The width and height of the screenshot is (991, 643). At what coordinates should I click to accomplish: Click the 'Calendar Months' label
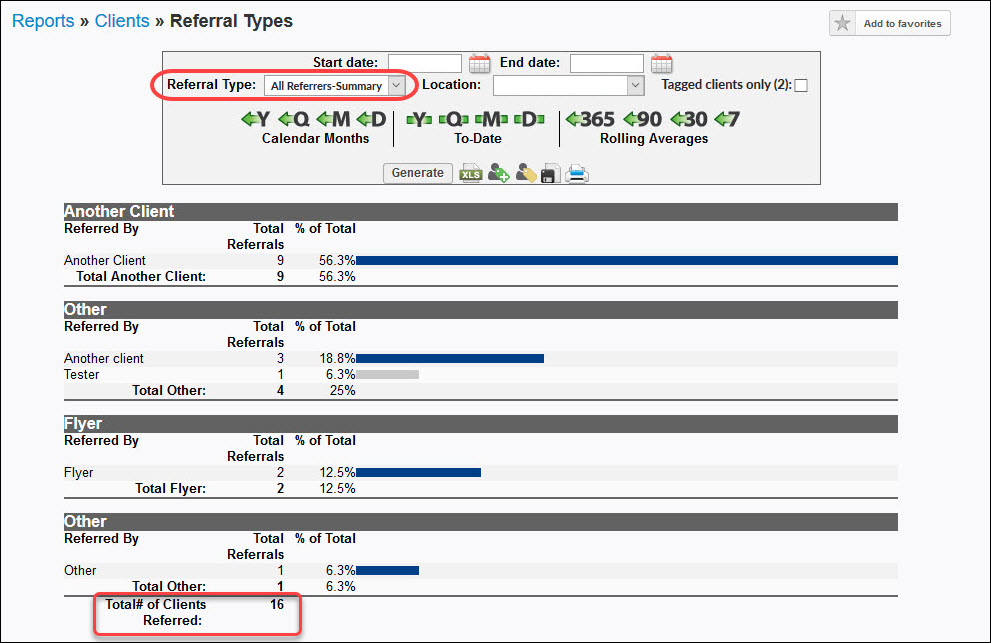[x=315, y=138]
